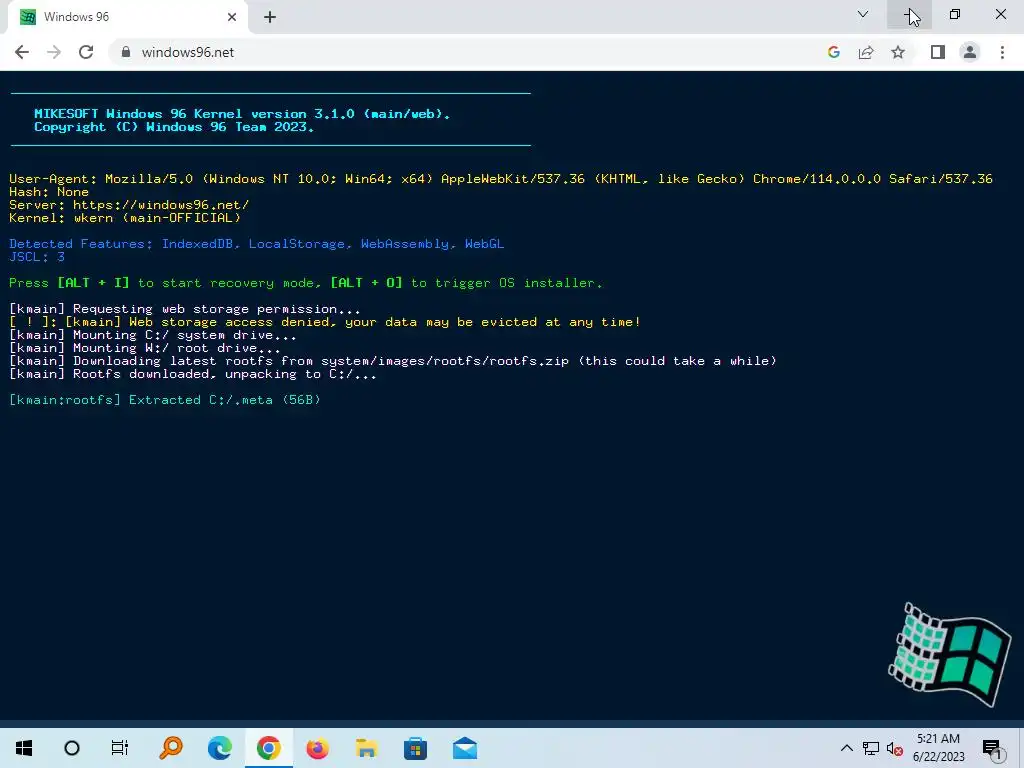Toggle the browser side panel
Viewport: 1024px width, 768px height.
coord(938,52)
